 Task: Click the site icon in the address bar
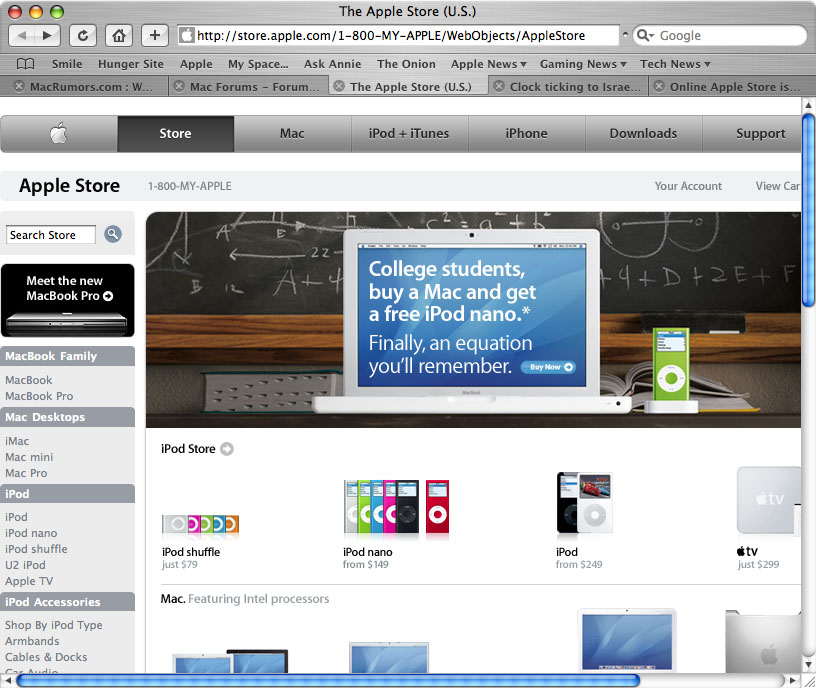(187, 35)
